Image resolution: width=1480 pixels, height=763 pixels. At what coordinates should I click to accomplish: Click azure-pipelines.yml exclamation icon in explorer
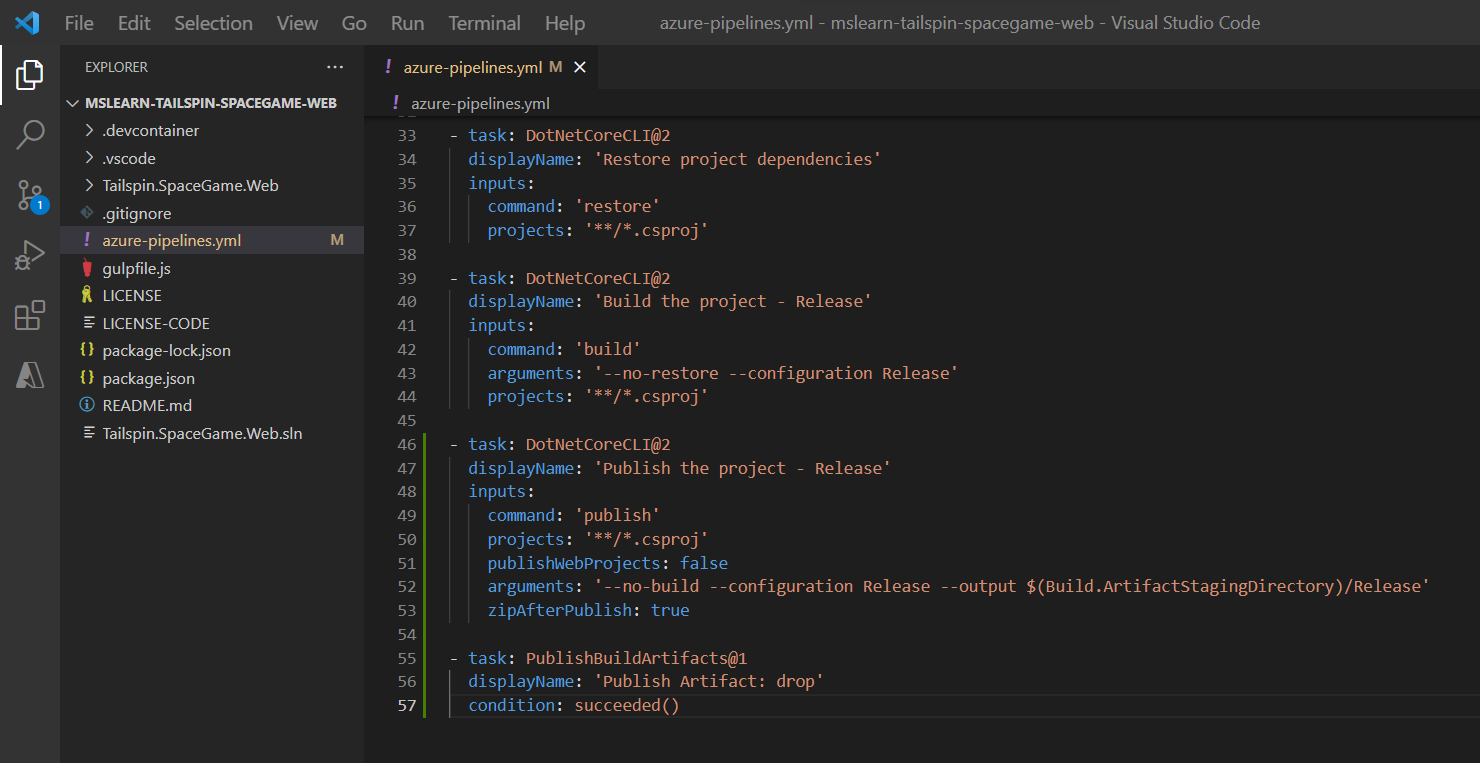click(87, 241)
